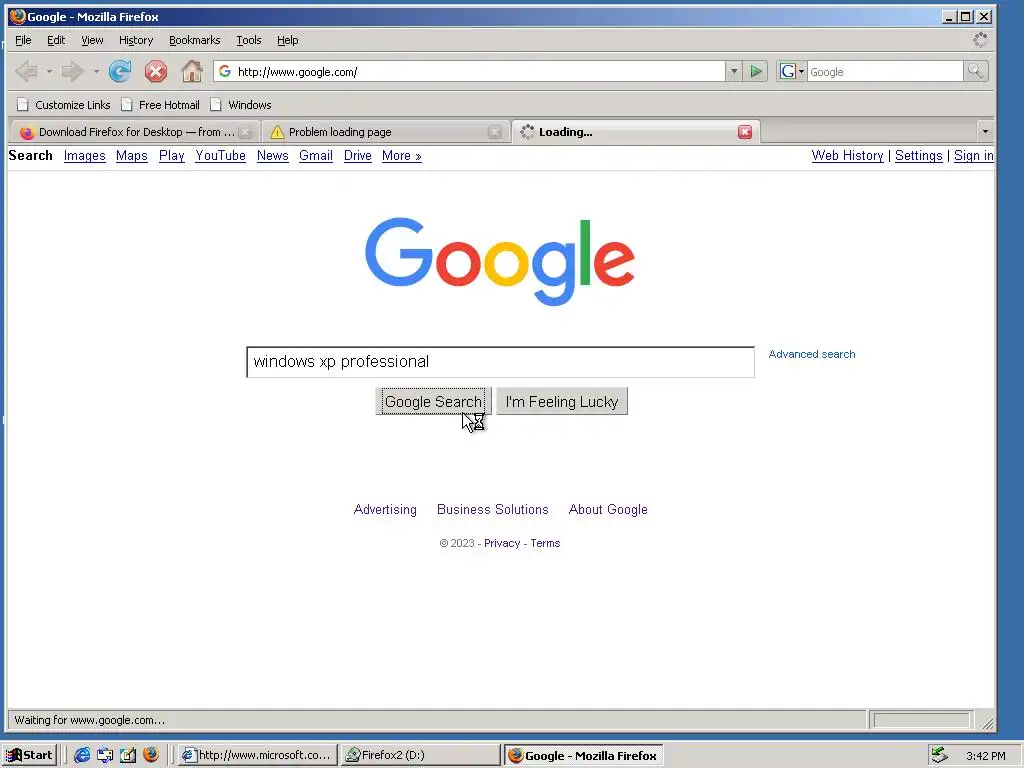Screen dimensions: 1024x768
Task: Click the magnifying glass search icon
Action: (976, 71)
